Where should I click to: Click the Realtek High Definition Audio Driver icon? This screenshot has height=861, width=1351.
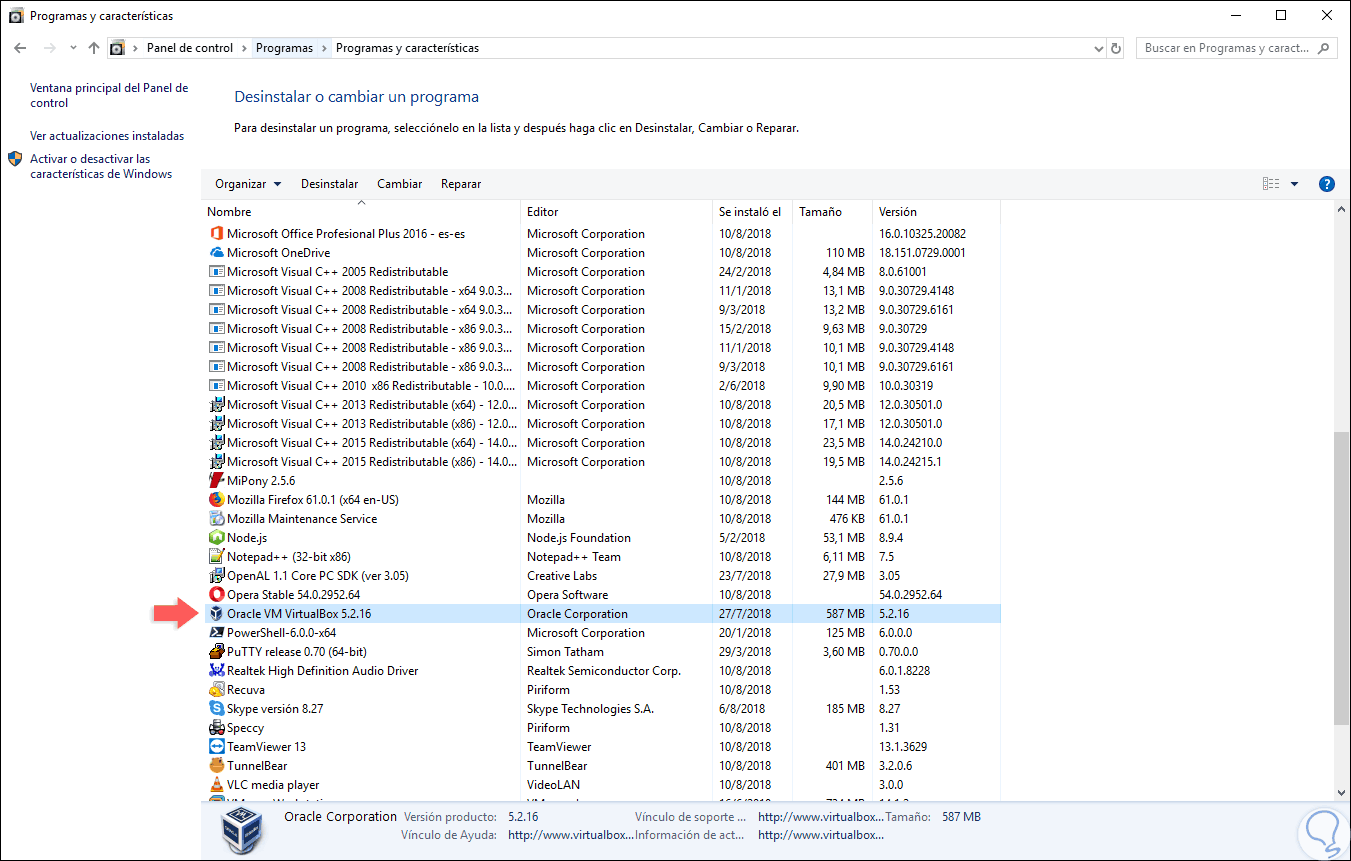pos(216,671)
